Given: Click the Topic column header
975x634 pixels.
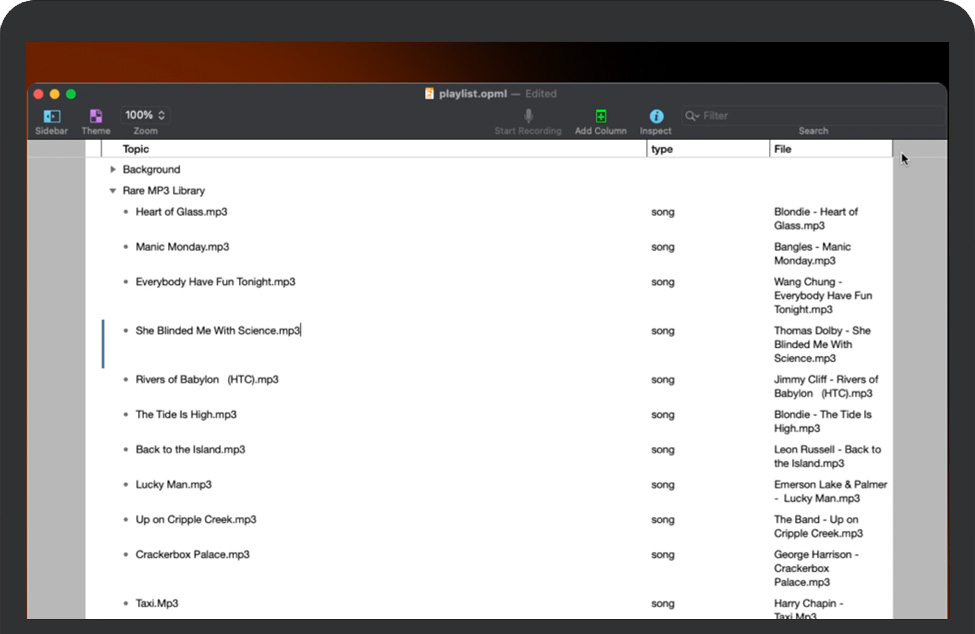Looking at the screenshot, I should coord(136,149).
